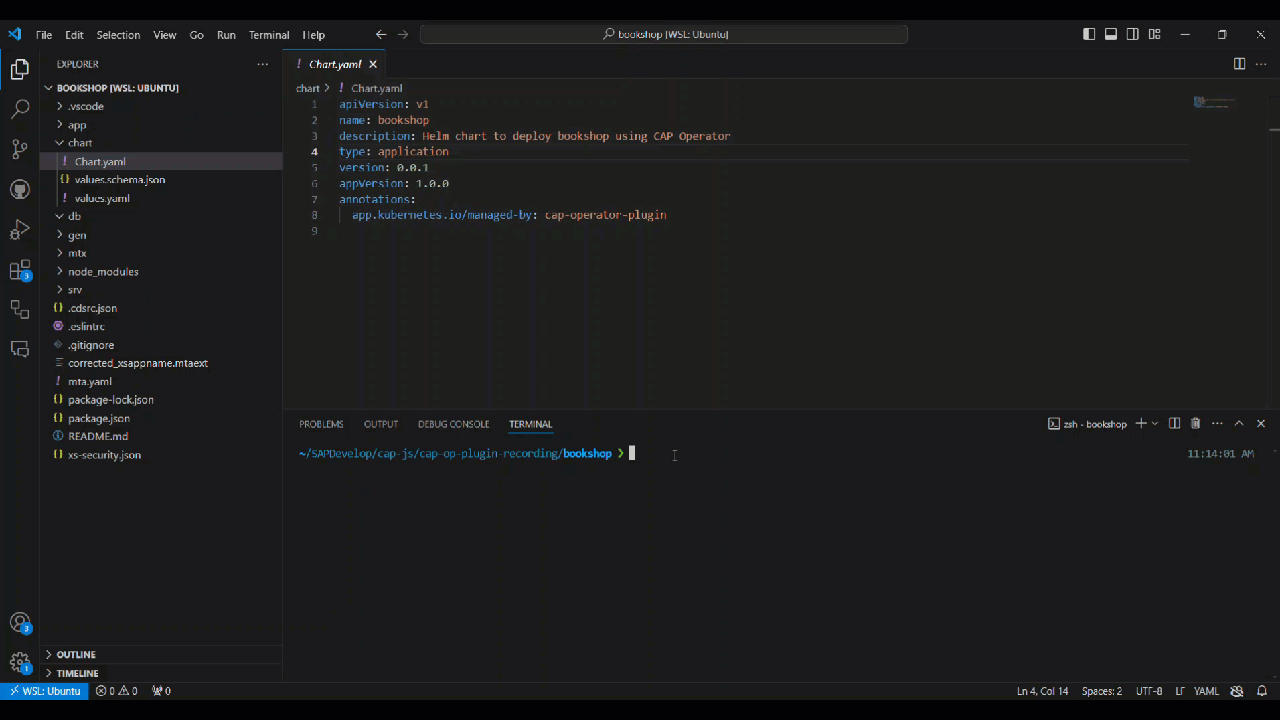Open the Extensions view
This screenshot has height=720, width=1280.
coord(19,270)
